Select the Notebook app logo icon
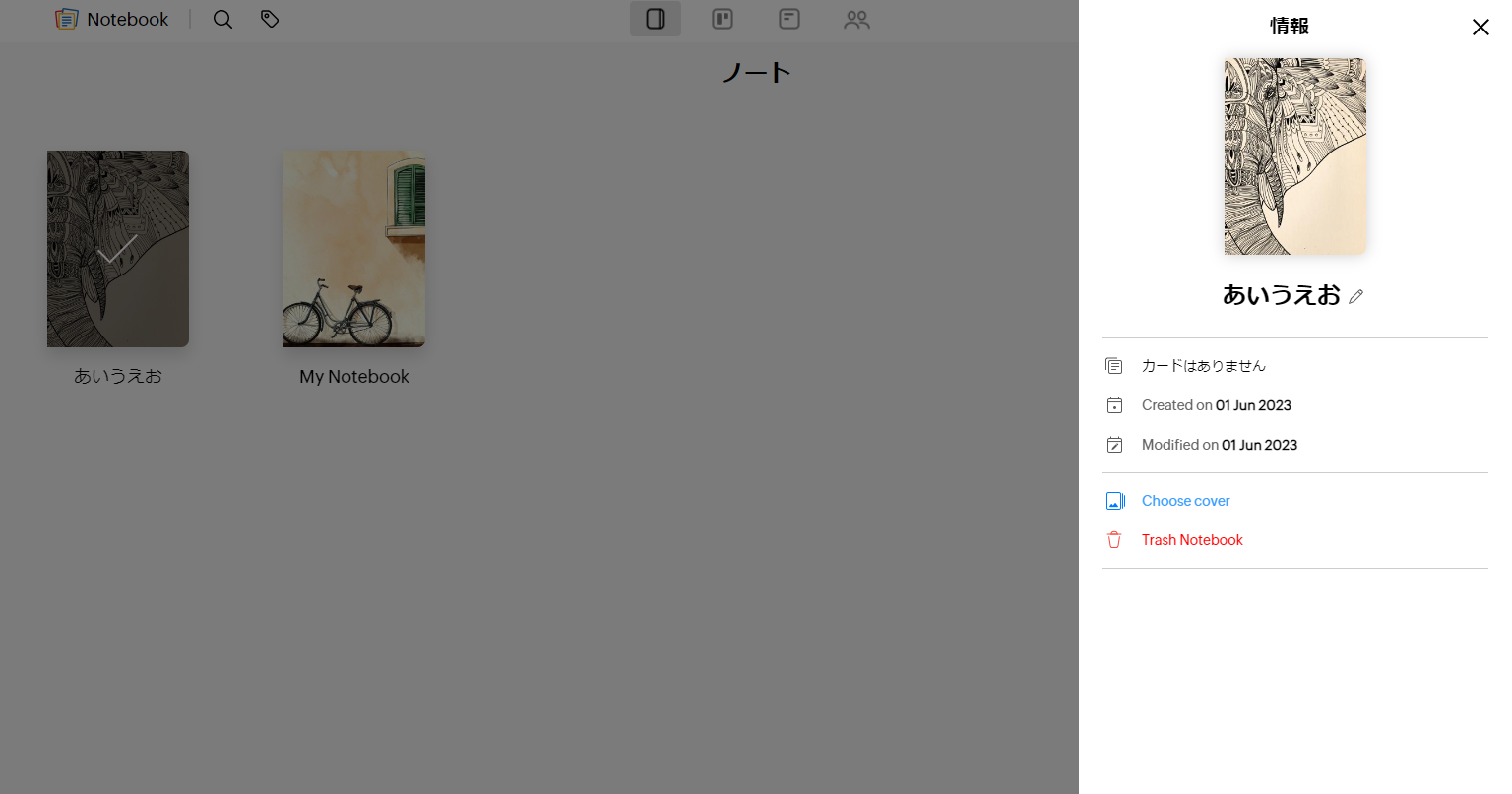Viewport: 1512px width, 794px height. (x=66, y=19)
